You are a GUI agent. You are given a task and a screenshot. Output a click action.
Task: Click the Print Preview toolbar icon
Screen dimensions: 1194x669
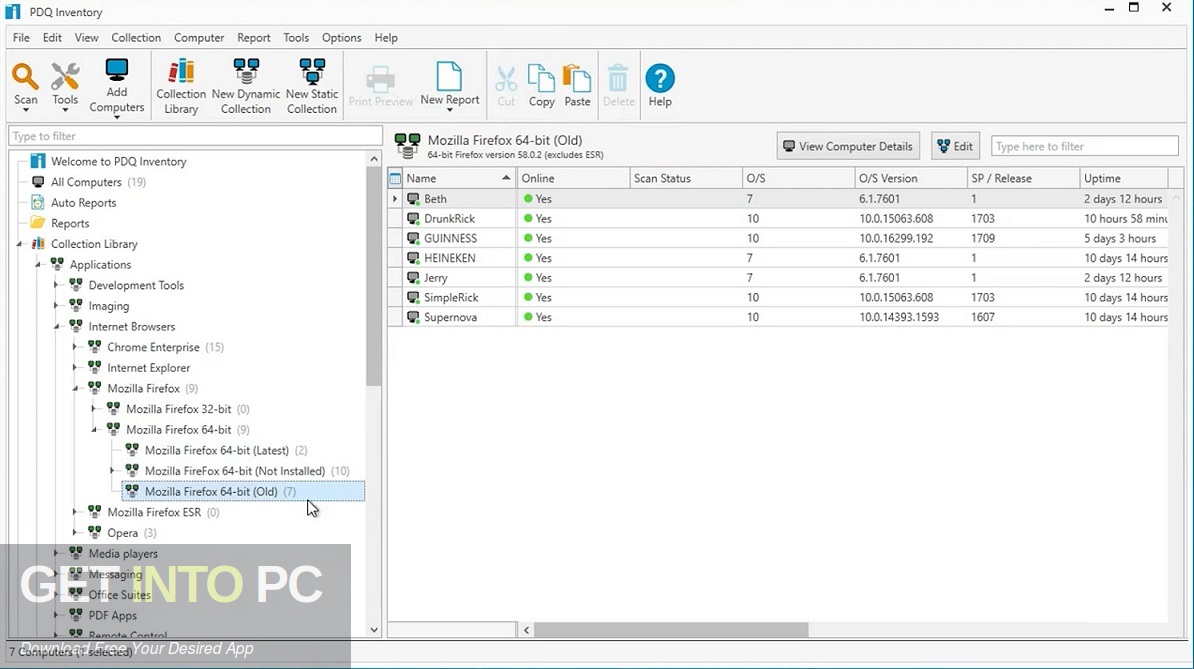tap(381, 78)
